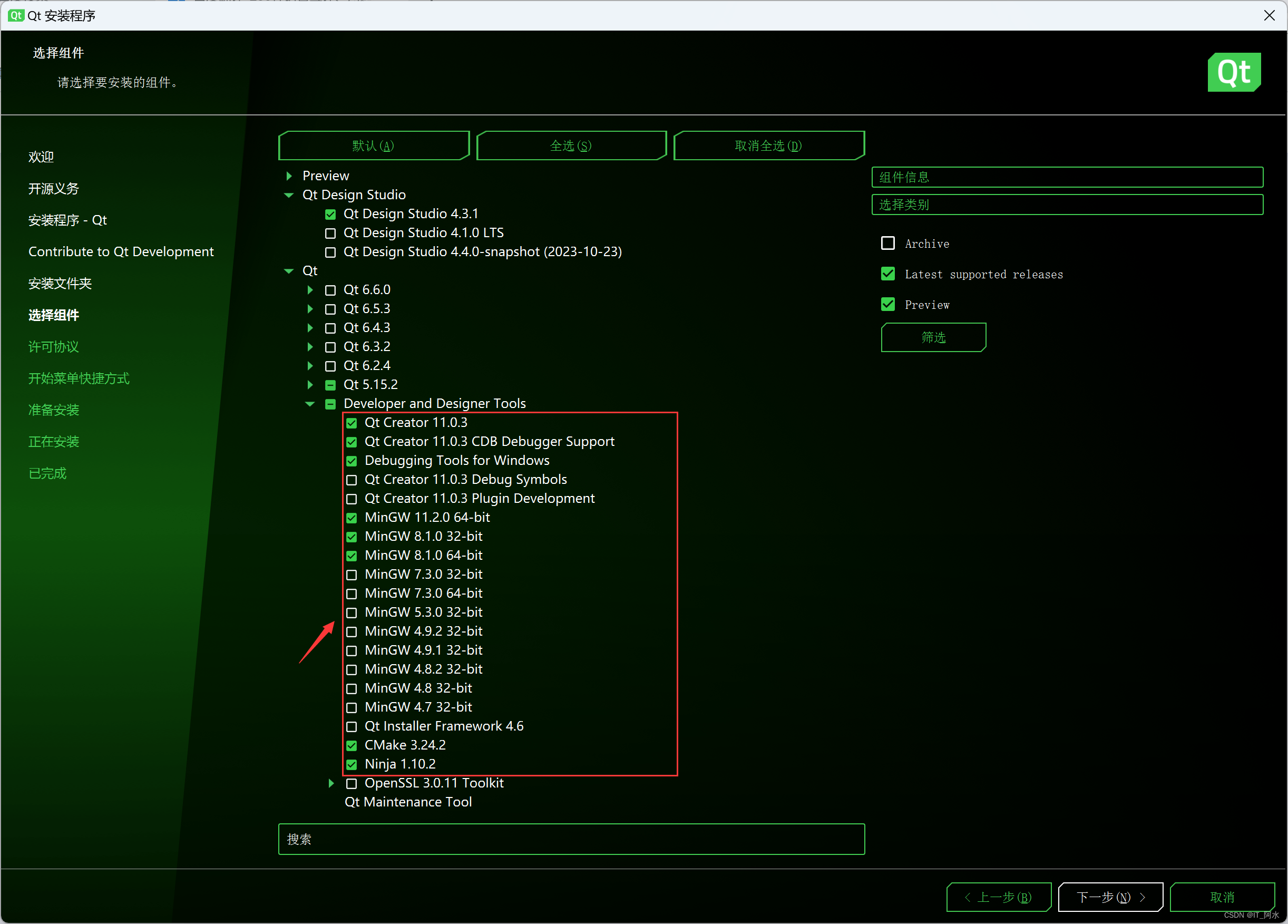Screen dimensions: 1288x924
Task: Select the Qt 6.6.0 checkbox
Action: tap(330, 290)
